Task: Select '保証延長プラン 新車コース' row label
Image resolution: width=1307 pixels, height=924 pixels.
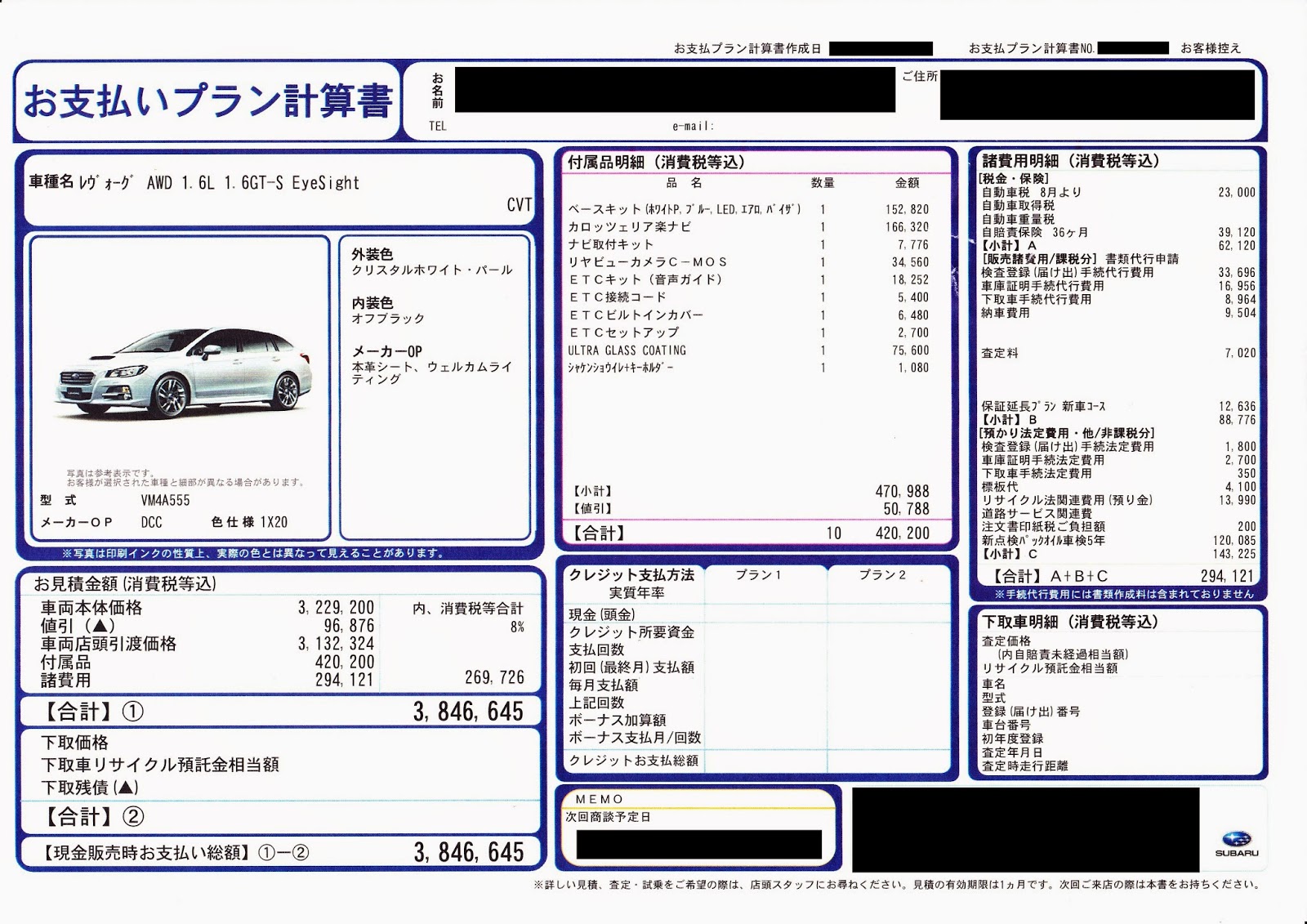Action: point(1044,406)
